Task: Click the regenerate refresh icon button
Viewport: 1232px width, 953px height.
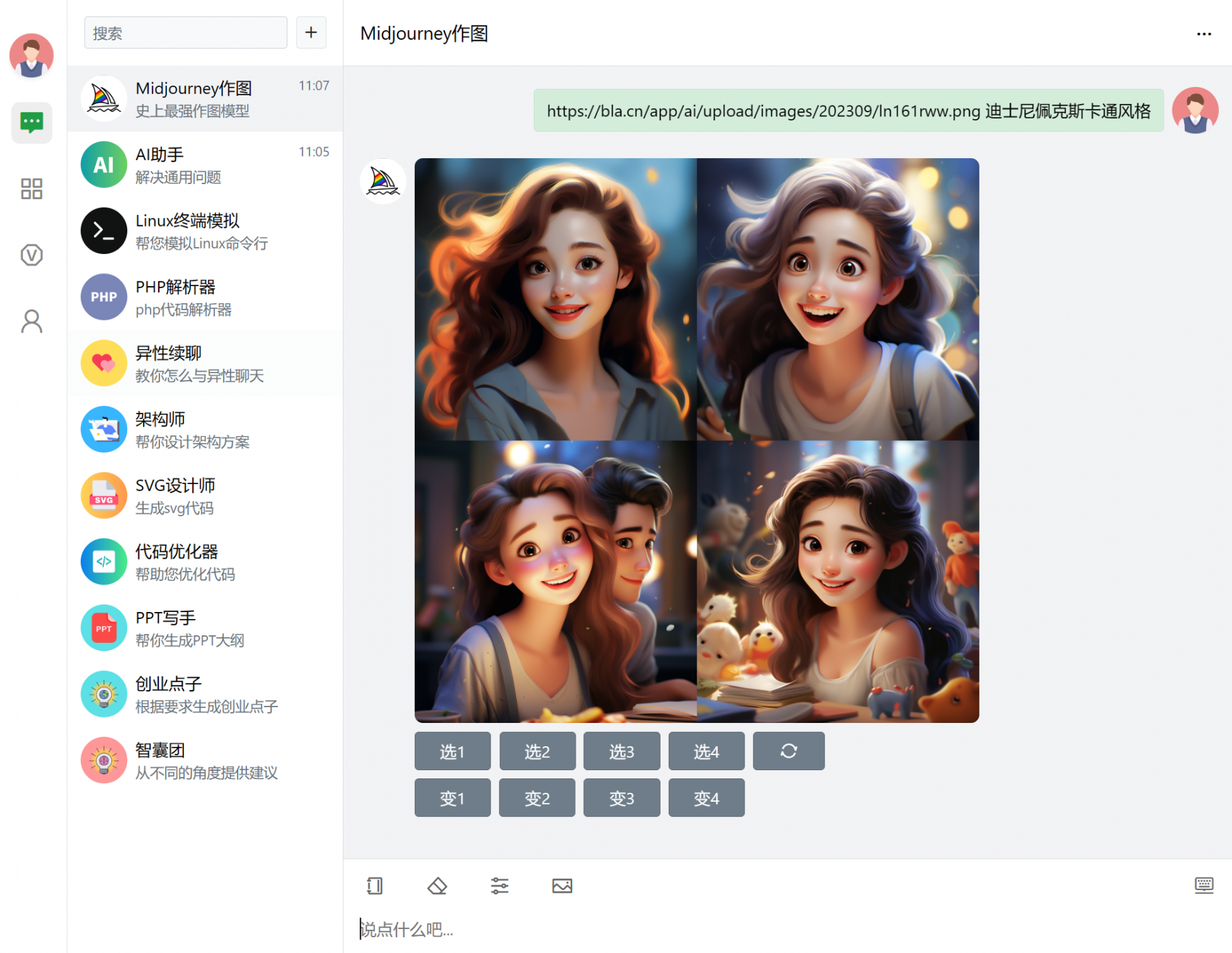Action: click(788, 751)
